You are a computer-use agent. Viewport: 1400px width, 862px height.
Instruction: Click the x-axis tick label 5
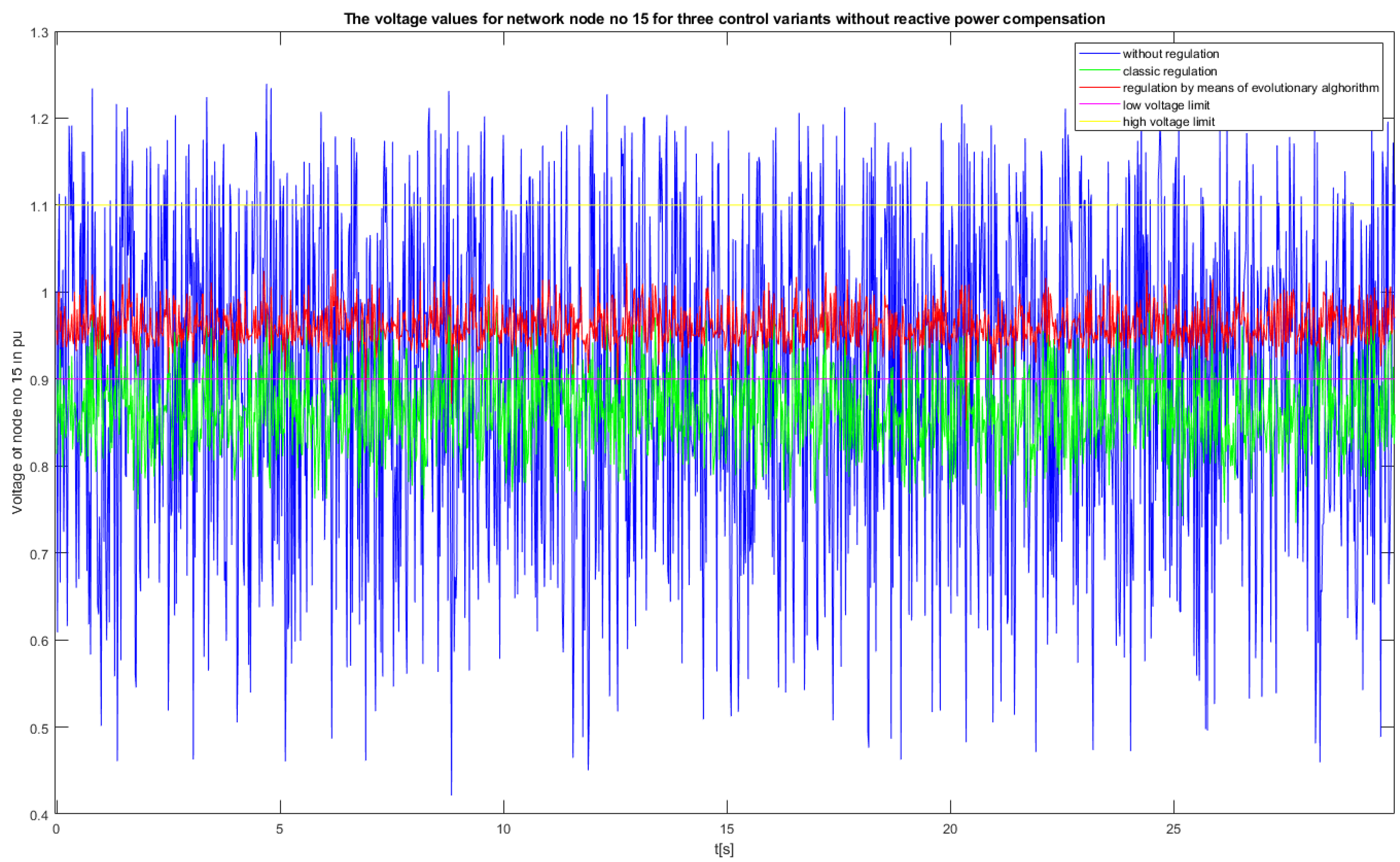[280, 829]
